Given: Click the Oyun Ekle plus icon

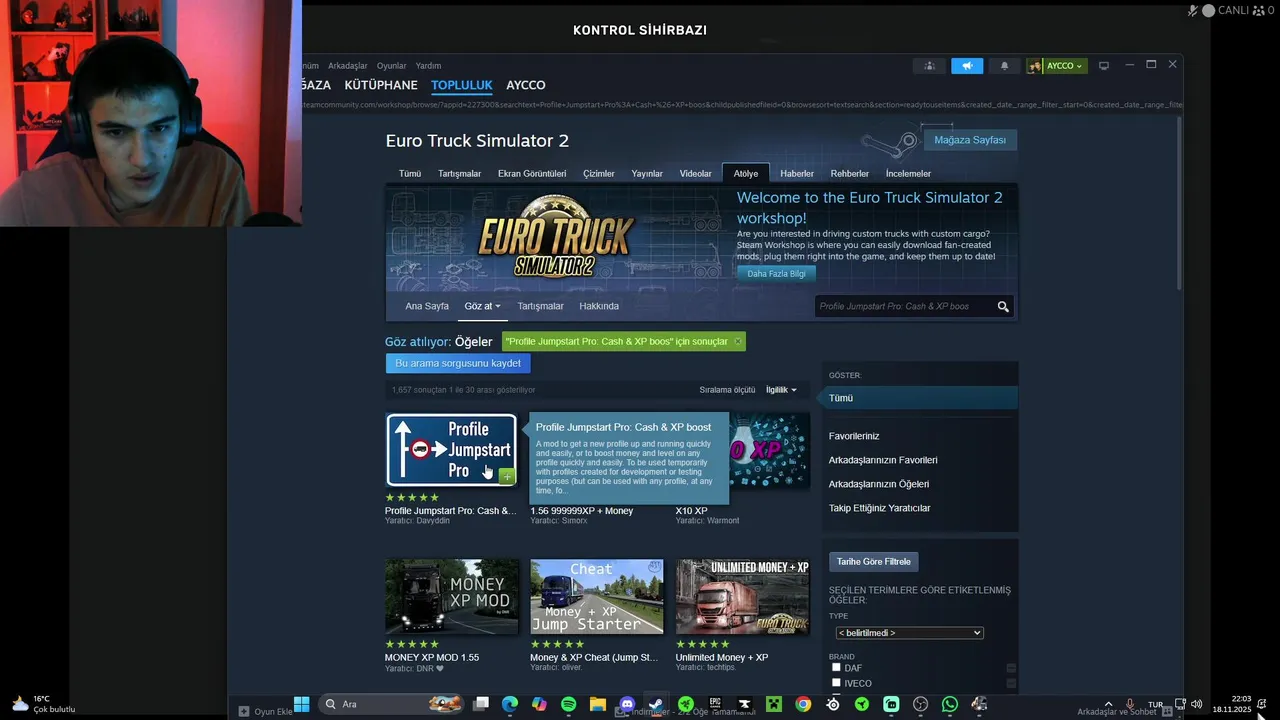Looking at the screenshot, I should [244, 711].
